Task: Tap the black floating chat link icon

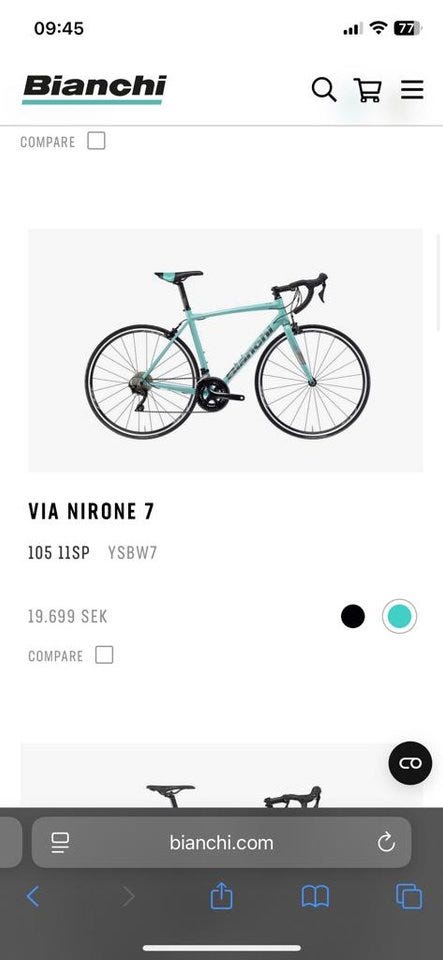Action: click(410, 763)
